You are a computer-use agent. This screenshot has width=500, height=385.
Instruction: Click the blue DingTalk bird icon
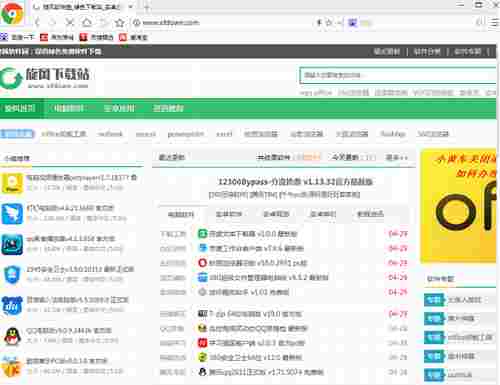[12, 214]
